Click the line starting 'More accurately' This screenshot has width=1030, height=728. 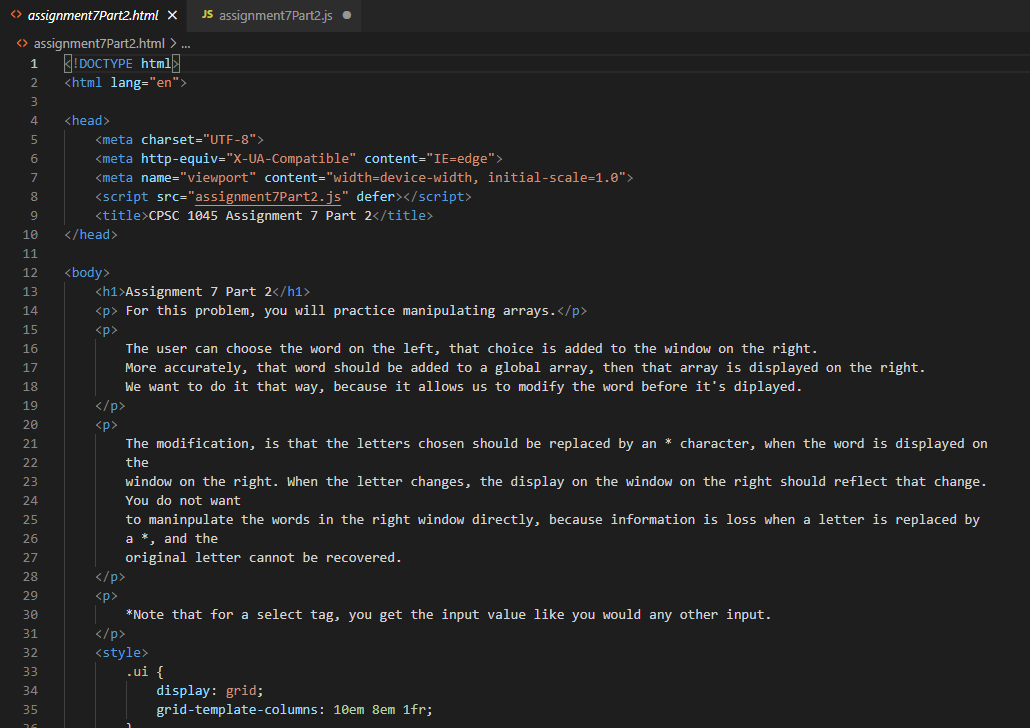(525, 368)
